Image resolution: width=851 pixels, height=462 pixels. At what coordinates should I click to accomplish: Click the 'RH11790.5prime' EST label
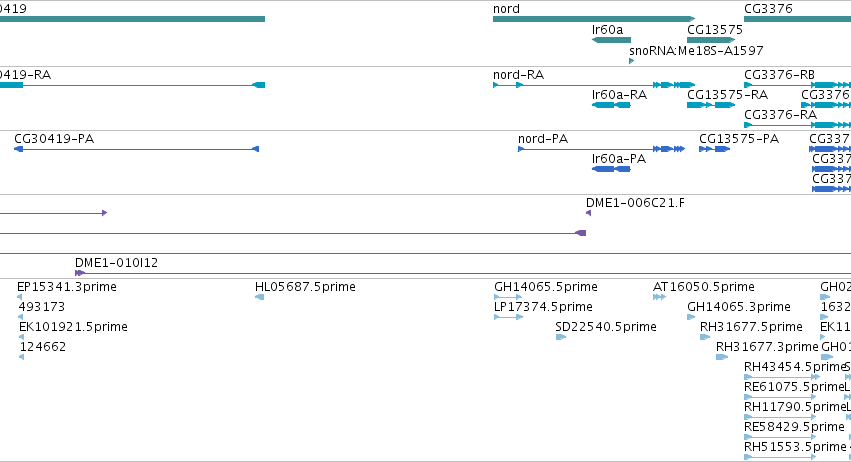(x=795, y=407)
